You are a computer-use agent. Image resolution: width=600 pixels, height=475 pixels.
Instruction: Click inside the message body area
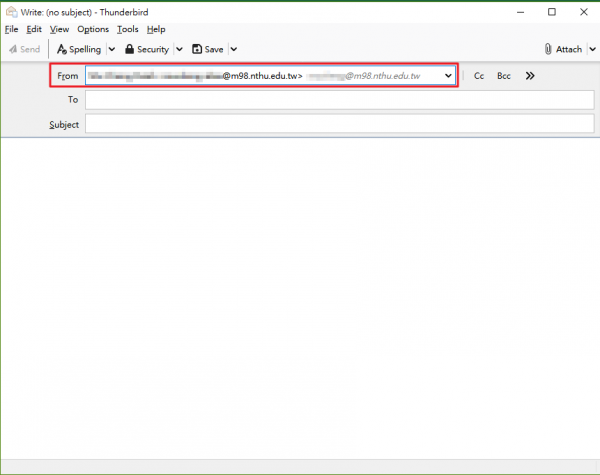pos(300,300)
